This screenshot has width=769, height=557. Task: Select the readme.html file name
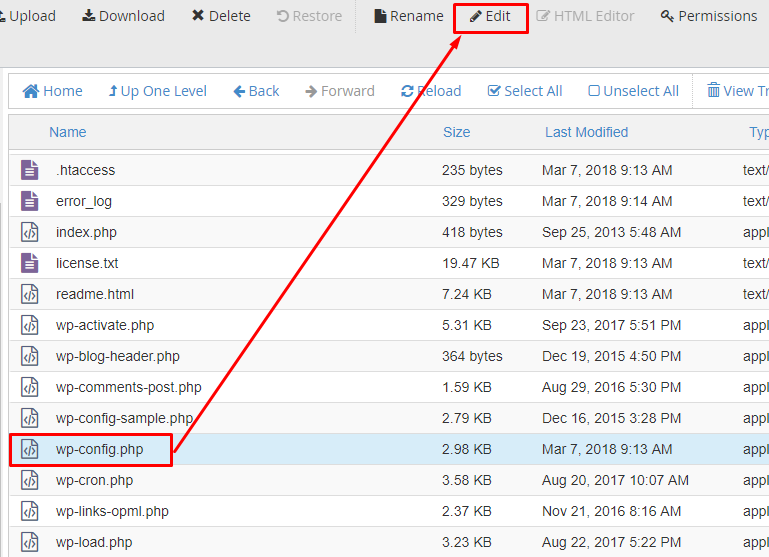(95, 294)
